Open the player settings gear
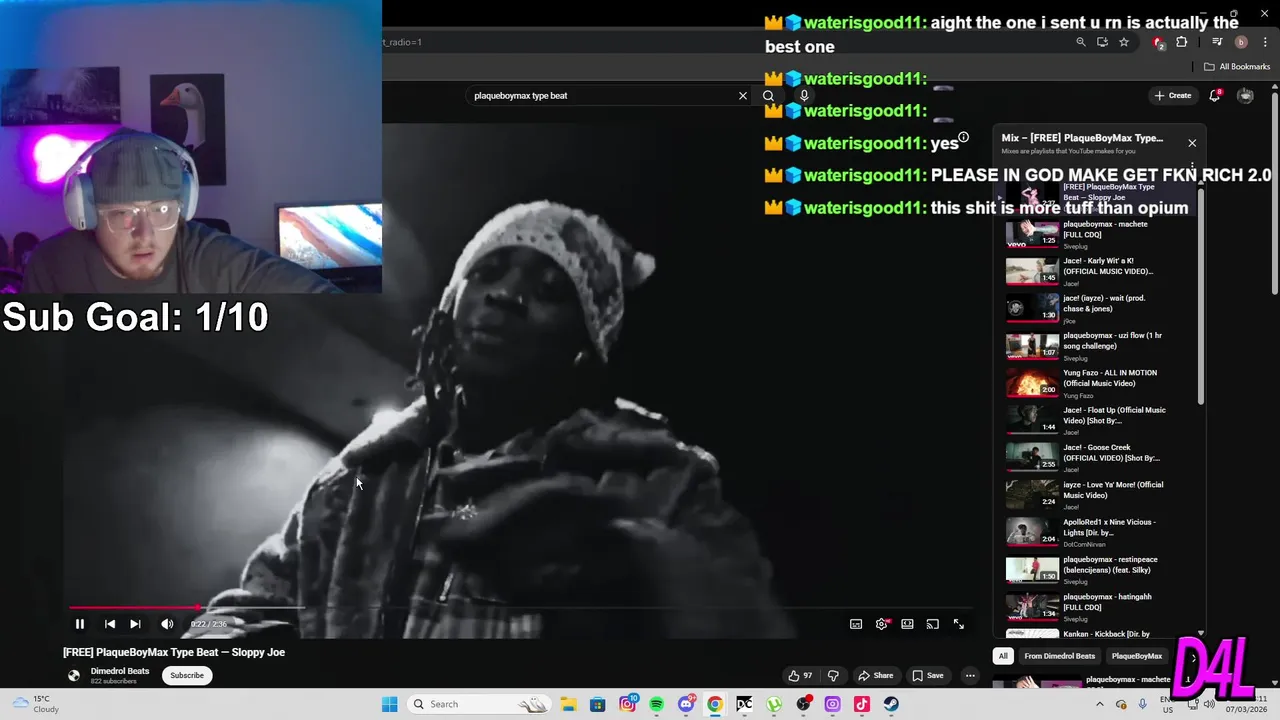 (x=881, y=624)
